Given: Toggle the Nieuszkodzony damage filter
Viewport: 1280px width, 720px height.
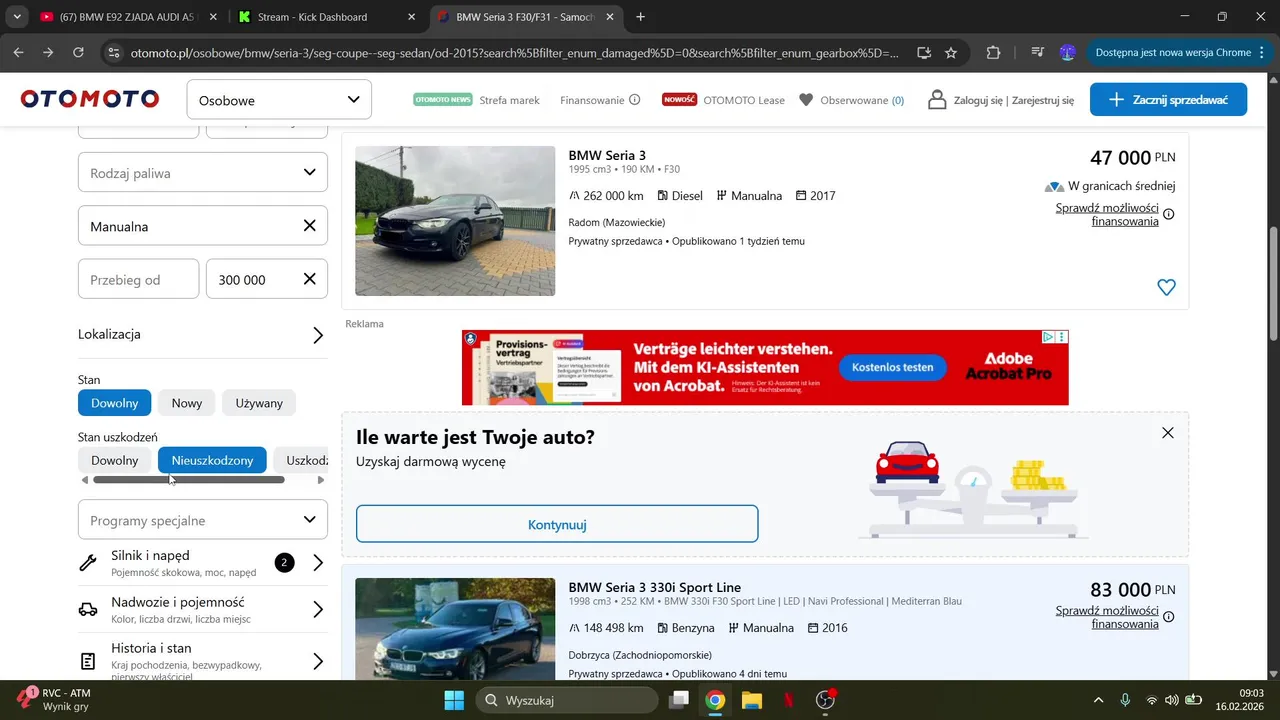Looking at the screenshot, I should (212, 460).
